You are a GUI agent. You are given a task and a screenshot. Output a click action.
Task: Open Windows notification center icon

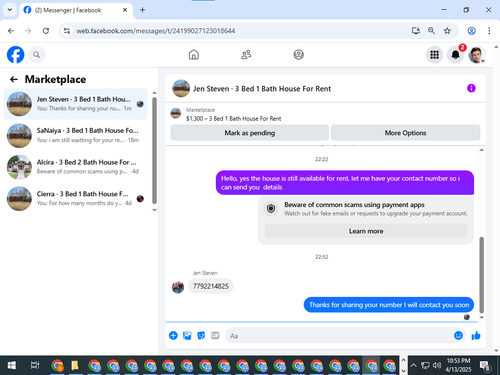[x=485, y=366]
